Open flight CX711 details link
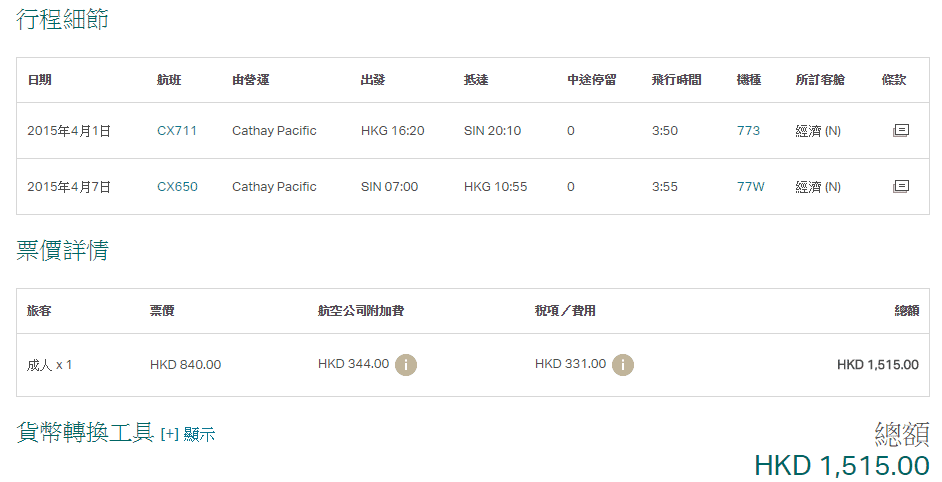The width and height of the screenshot is (942, 482). 177,131
